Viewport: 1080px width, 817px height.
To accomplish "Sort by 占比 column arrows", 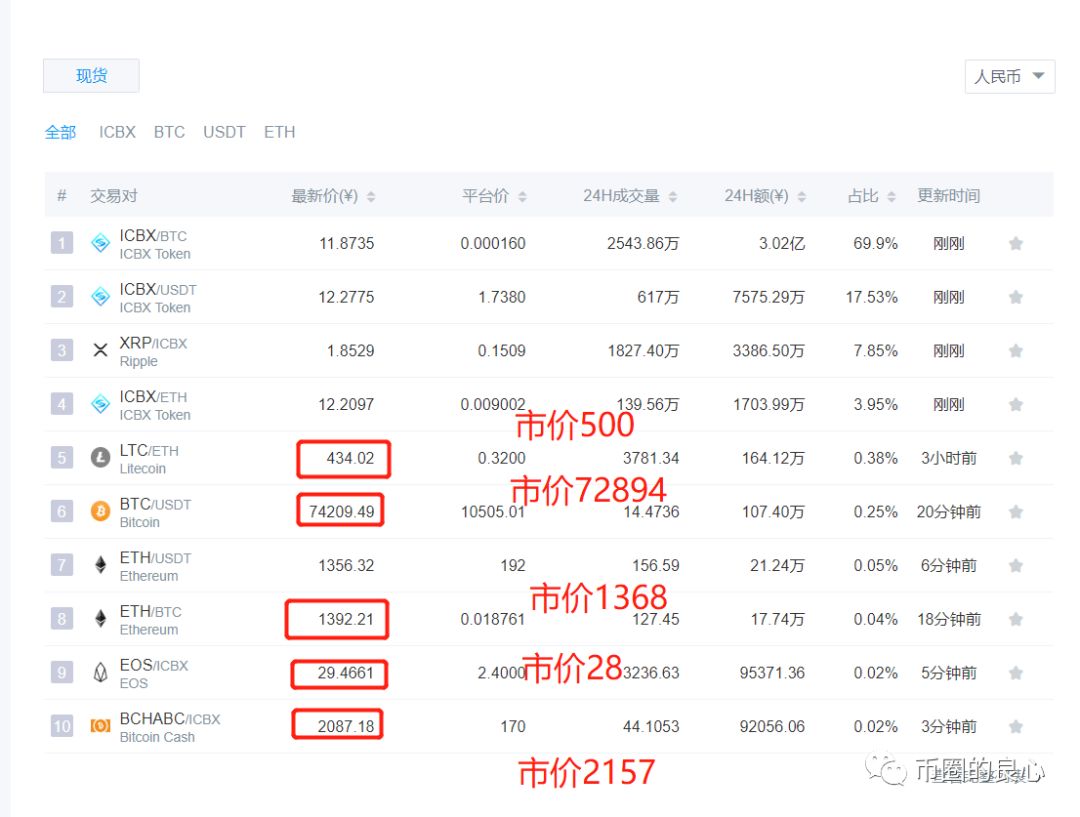I will coord(891,197).
